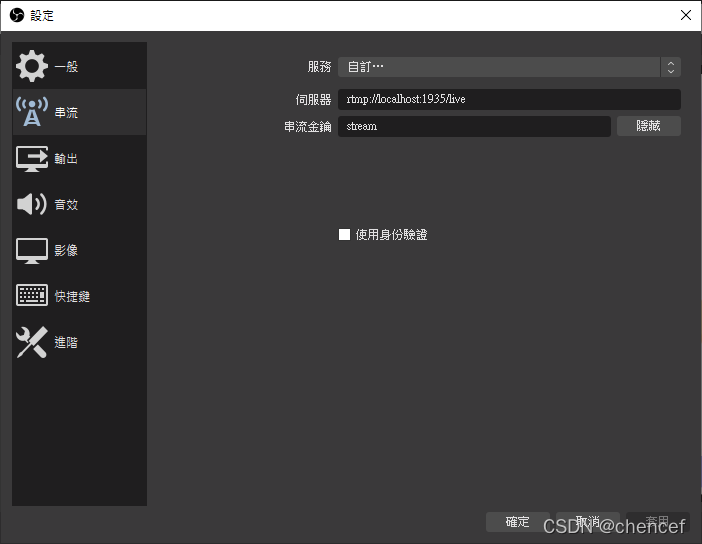Click the General gear icon in sidebar
702x544 pixels.
(x=32, y=66)
